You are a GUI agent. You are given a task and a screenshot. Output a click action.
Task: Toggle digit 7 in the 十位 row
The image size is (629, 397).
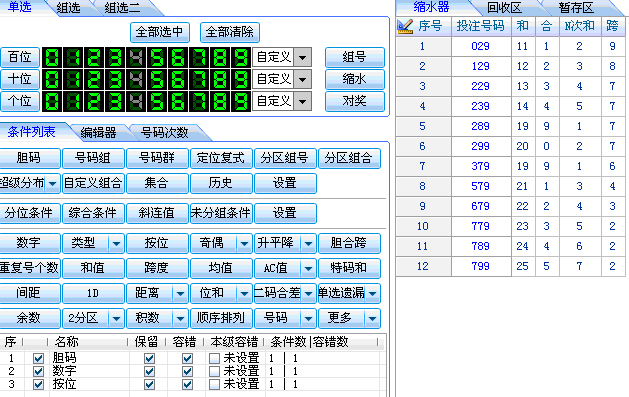pos(199,79)
